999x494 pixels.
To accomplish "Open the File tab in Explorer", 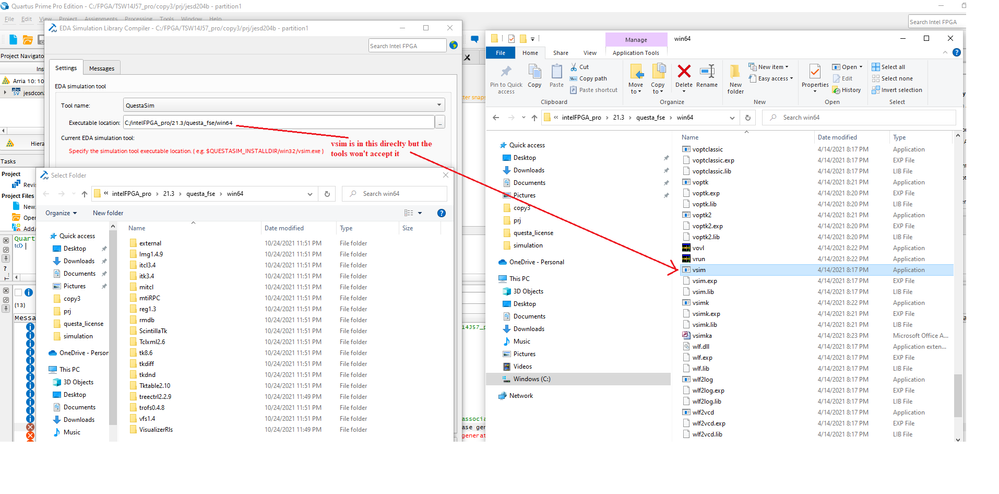I will point(501,53).
